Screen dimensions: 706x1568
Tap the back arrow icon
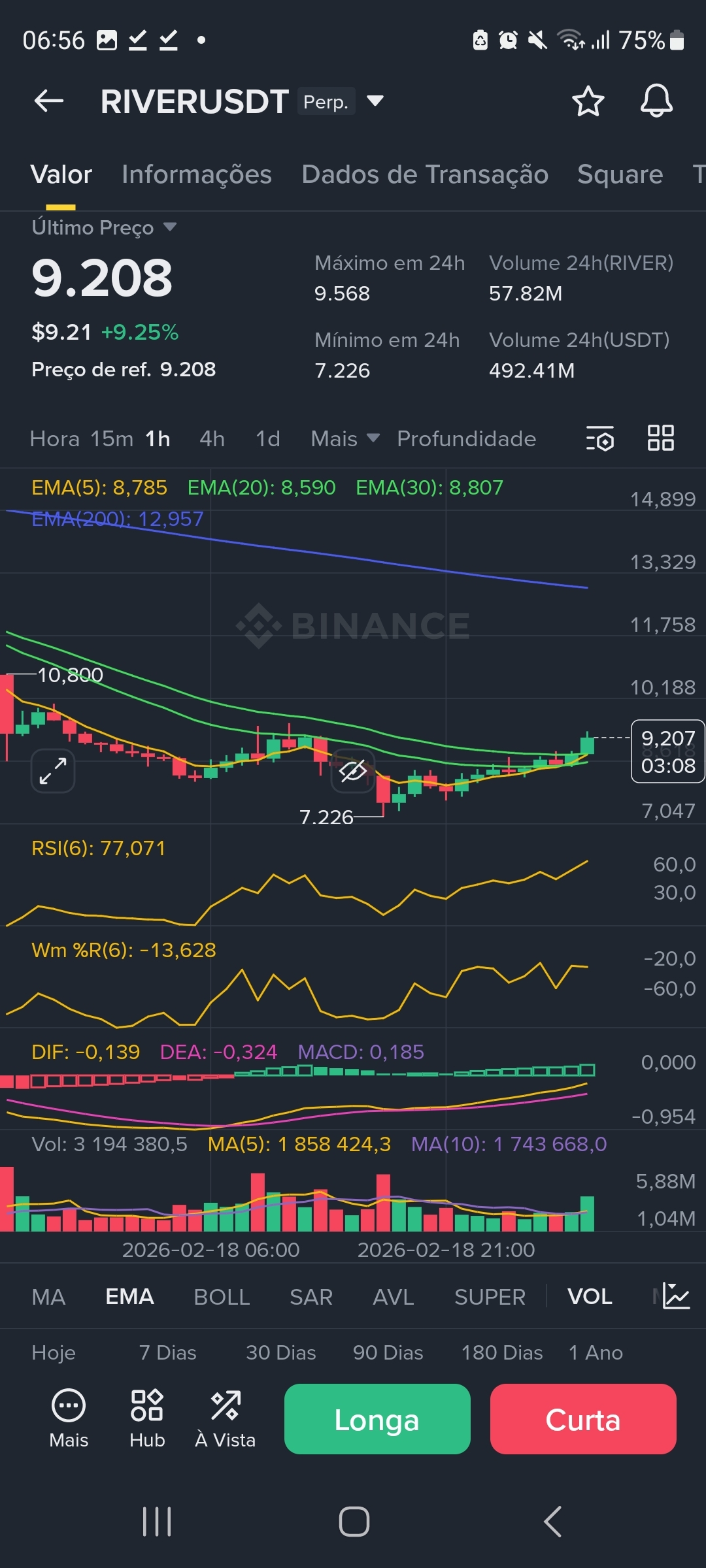[49, 101]
